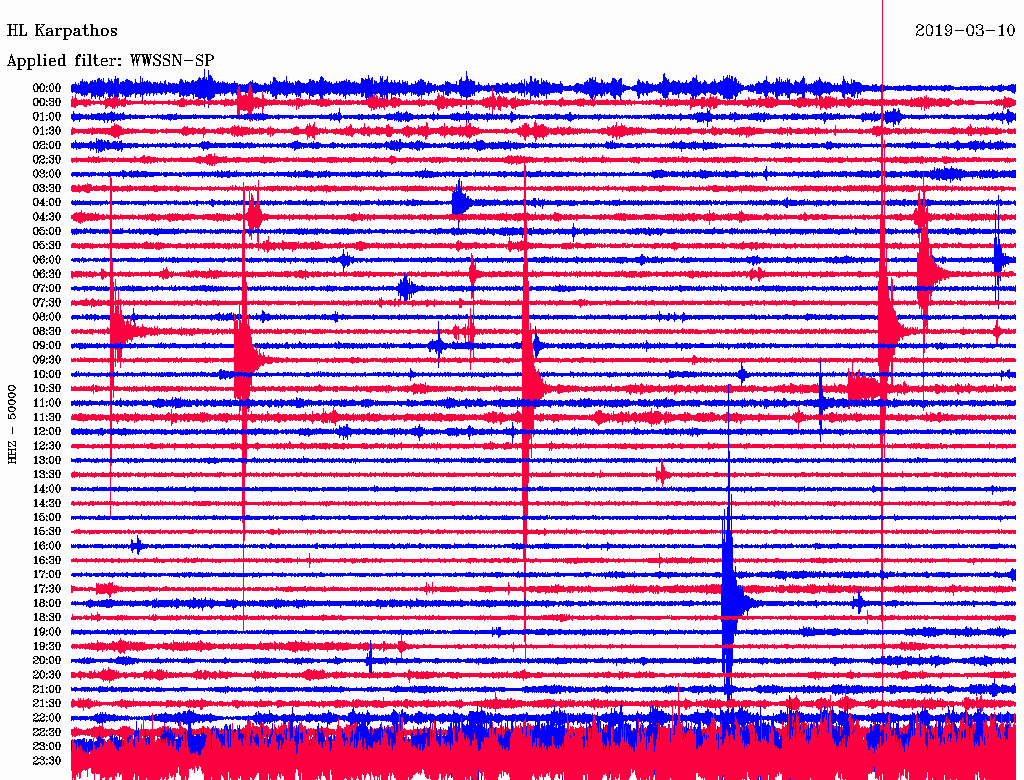Click the 'Applied filter: WWSSN-SP' text
The image size is (1024, 780).
pos(110,61)
